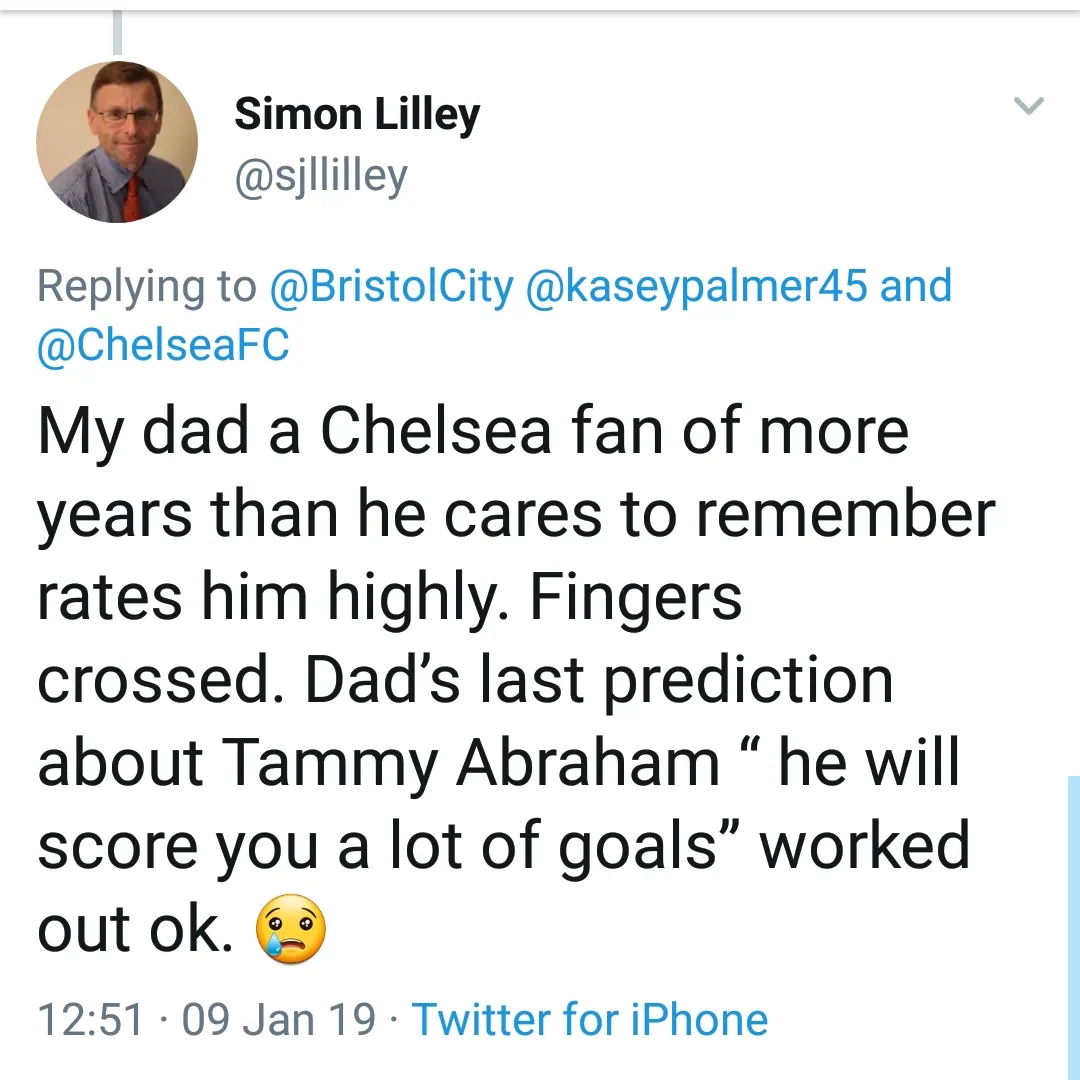Click the thread connector line above the avatar

117,32
